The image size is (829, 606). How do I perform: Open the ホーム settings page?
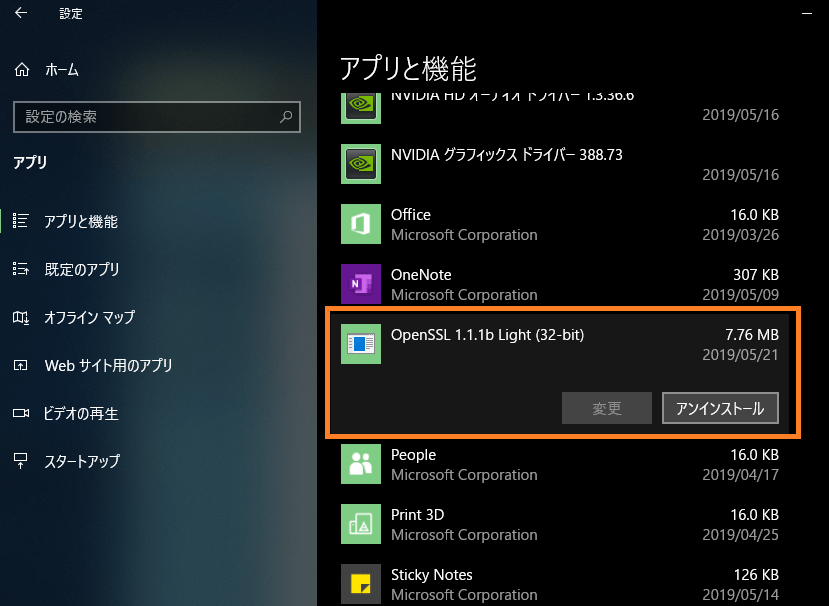pos(62,69)
